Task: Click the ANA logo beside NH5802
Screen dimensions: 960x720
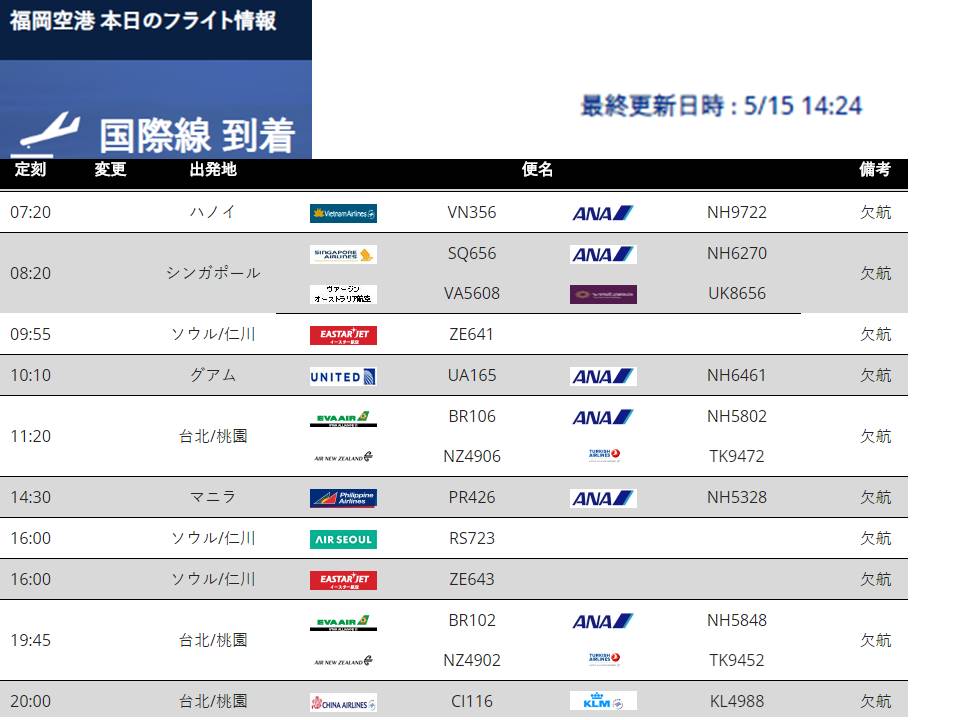Action: tap(603, 417)
